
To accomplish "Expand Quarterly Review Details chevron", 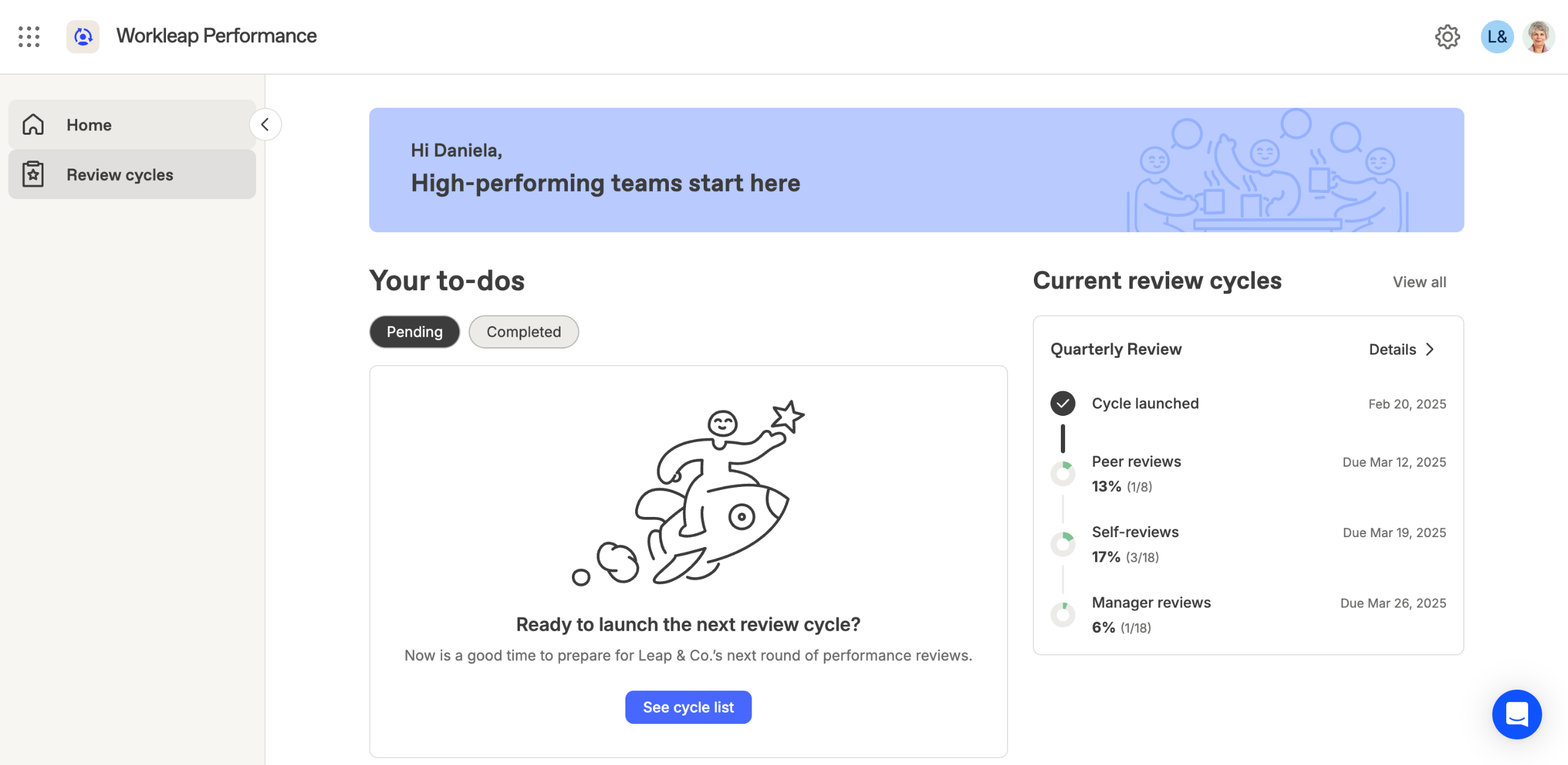I will point(1430,349).
